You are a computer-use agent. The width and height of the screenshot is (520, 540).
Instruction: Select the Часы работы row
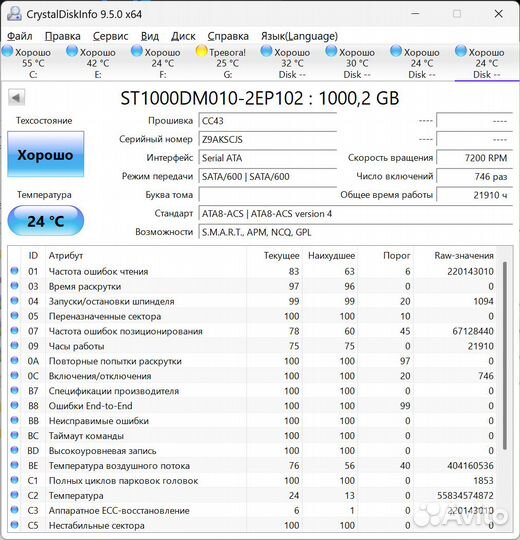(x=252, y=346)
